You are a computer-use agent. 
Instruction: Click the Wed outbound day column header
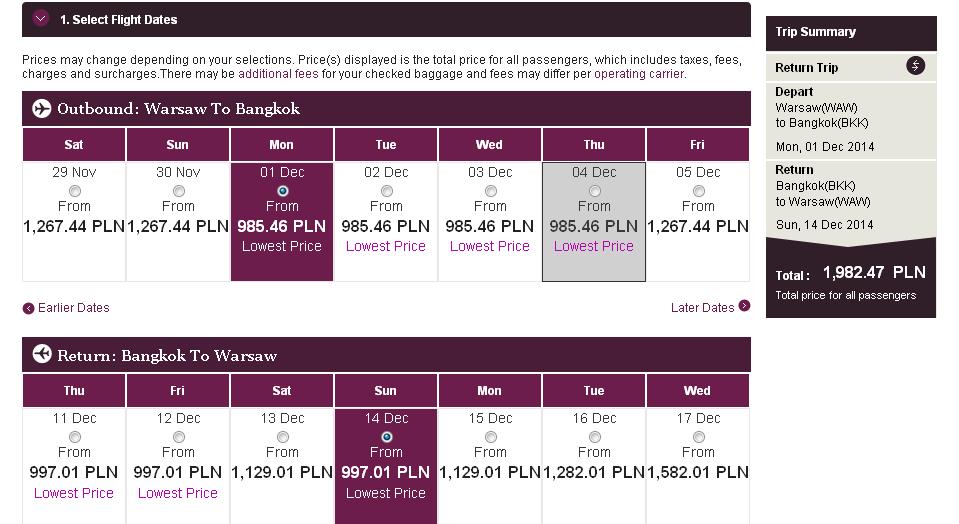(489, 145)
